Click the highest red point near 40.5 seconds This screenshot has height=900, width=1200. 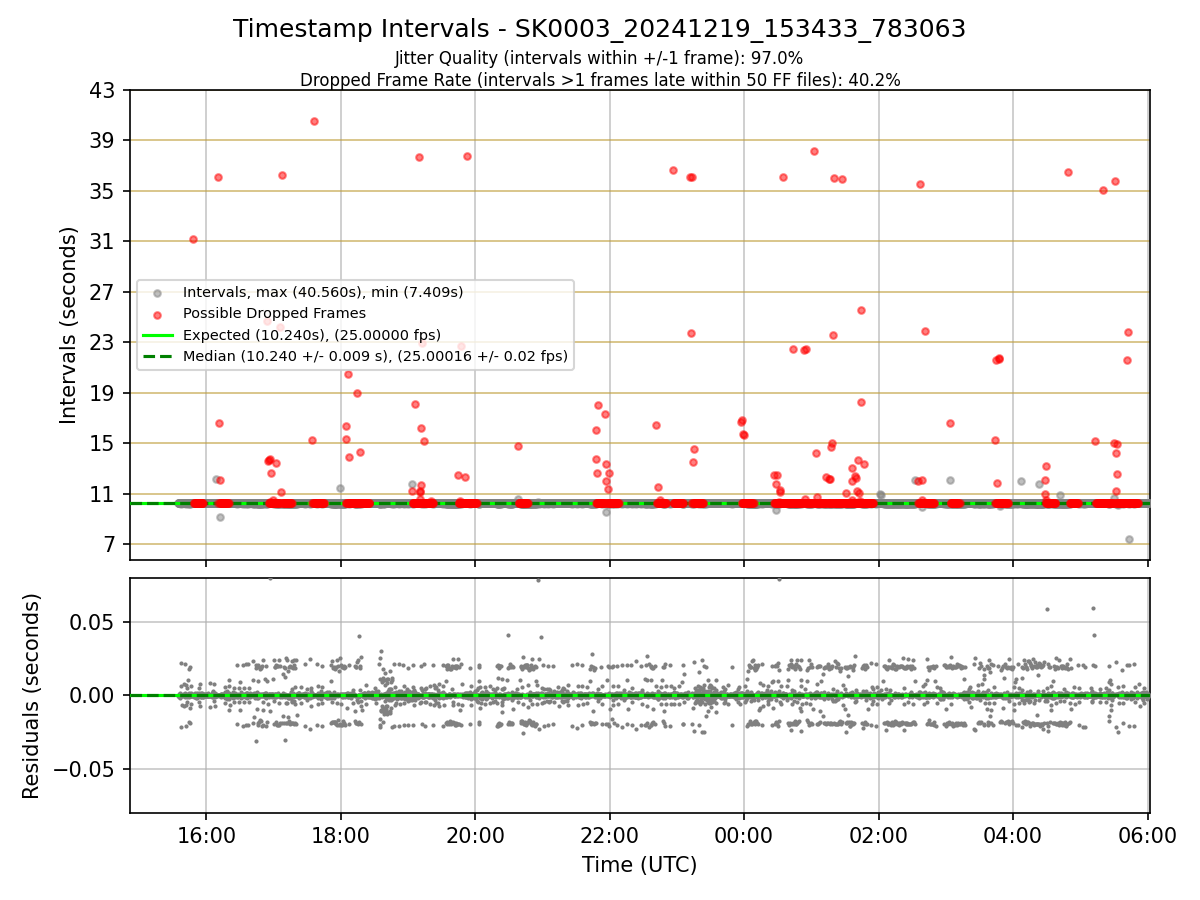coord(314,121)
